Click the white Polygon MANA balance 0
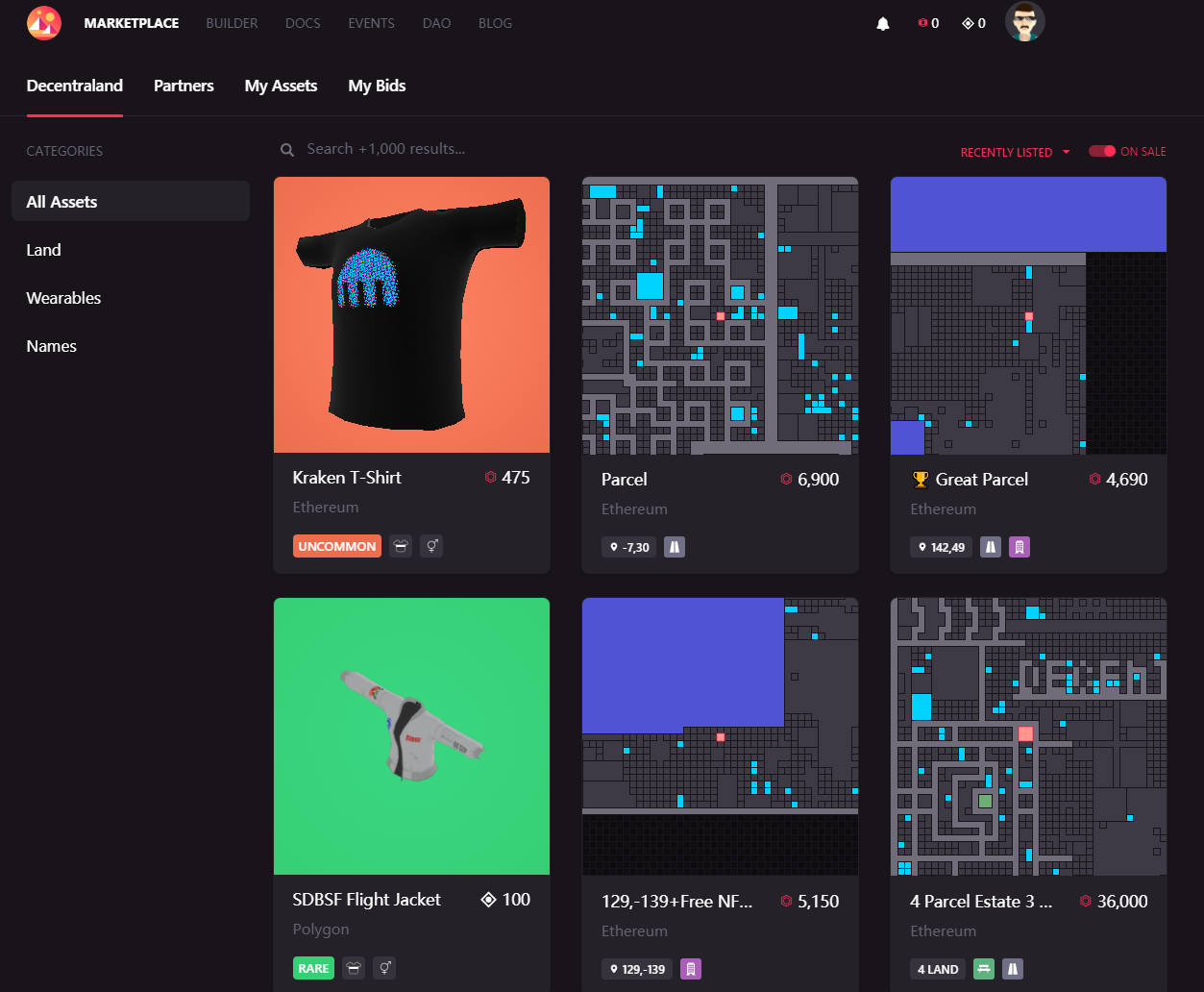Screen dimensions: 1204x992 click(974, 23)
